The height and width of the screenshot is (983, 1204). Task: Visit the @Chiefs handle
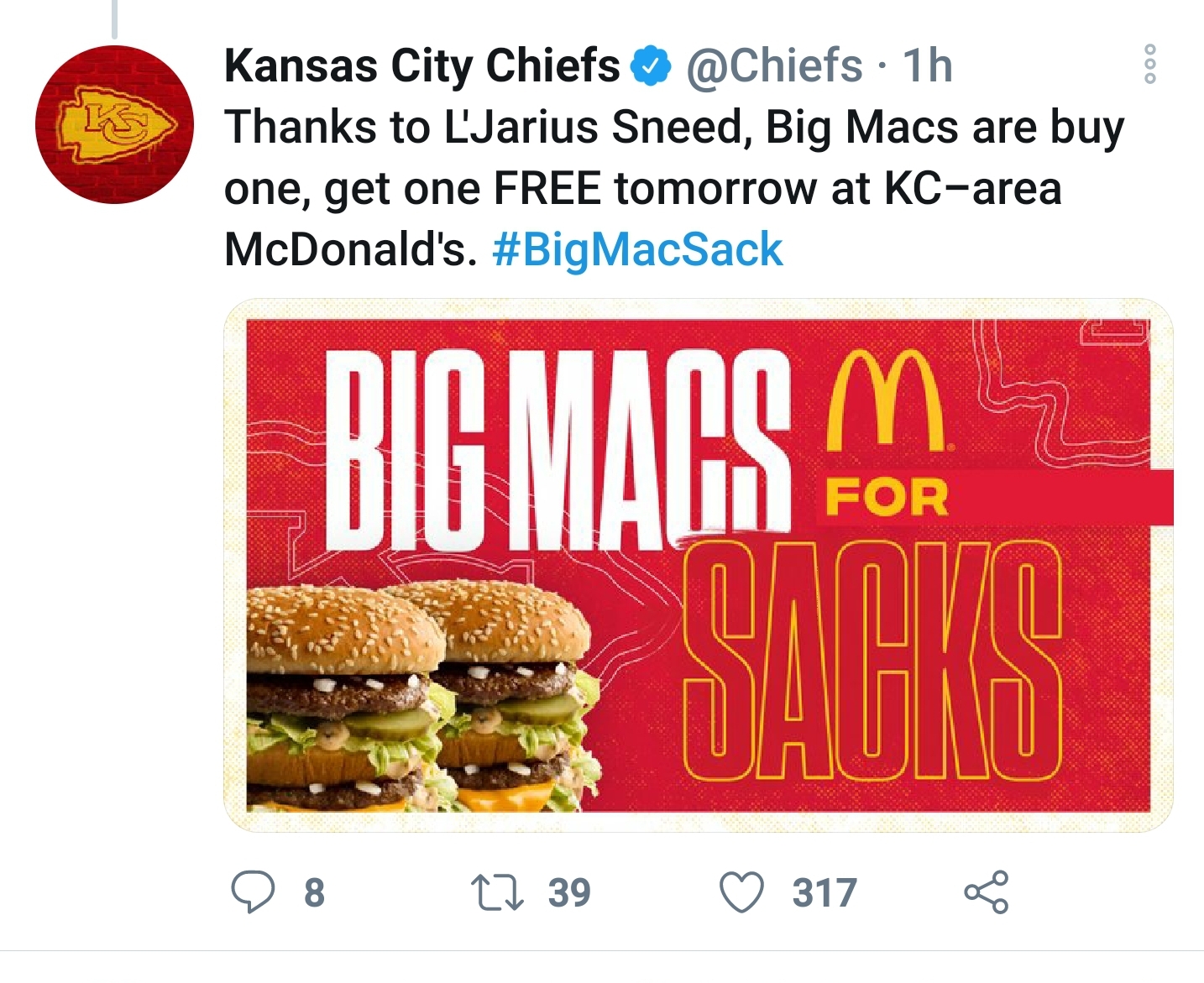(775, 65)
